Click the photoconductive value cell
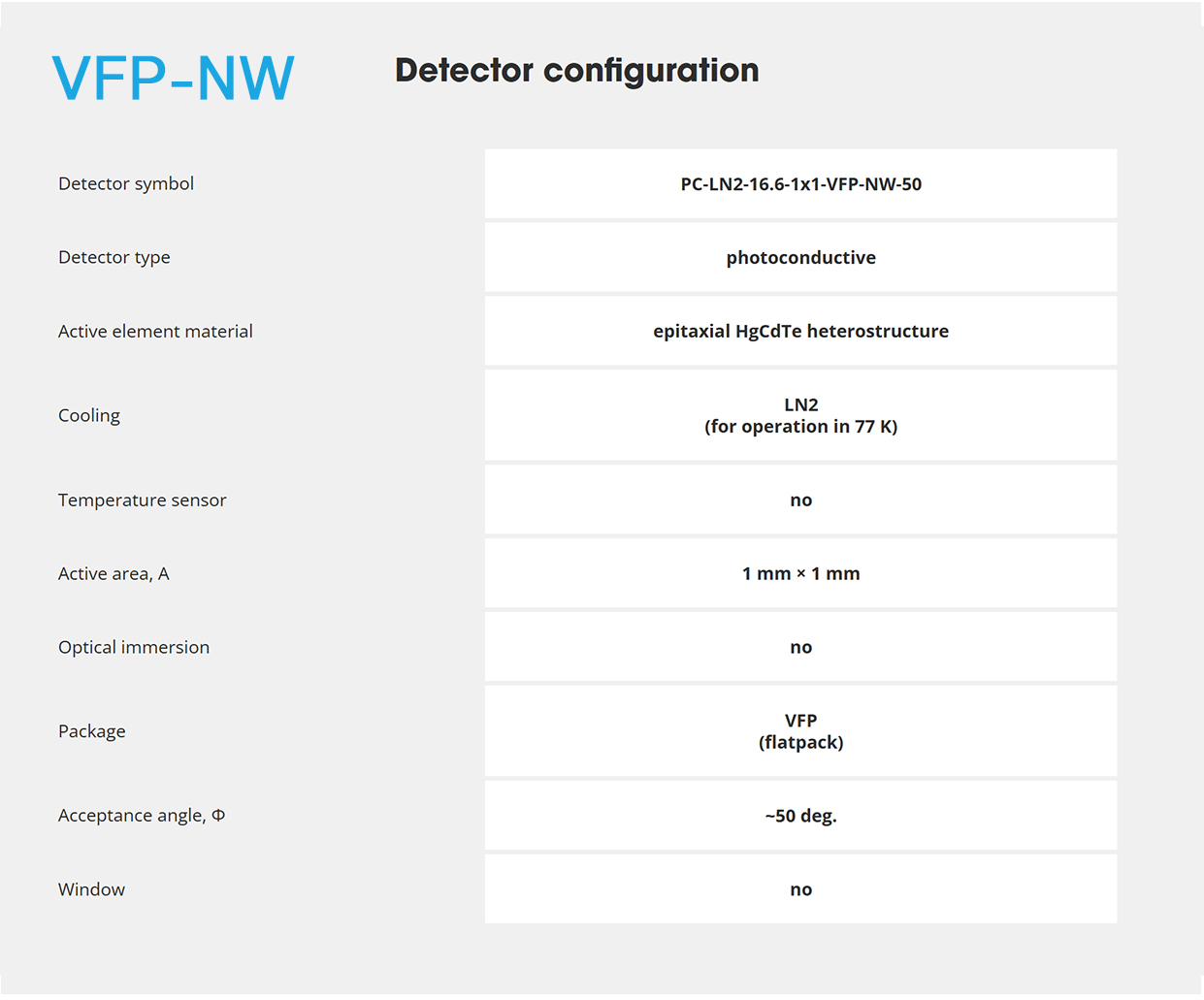This screenshot has width=1204, height=1000. coord(801,257)
